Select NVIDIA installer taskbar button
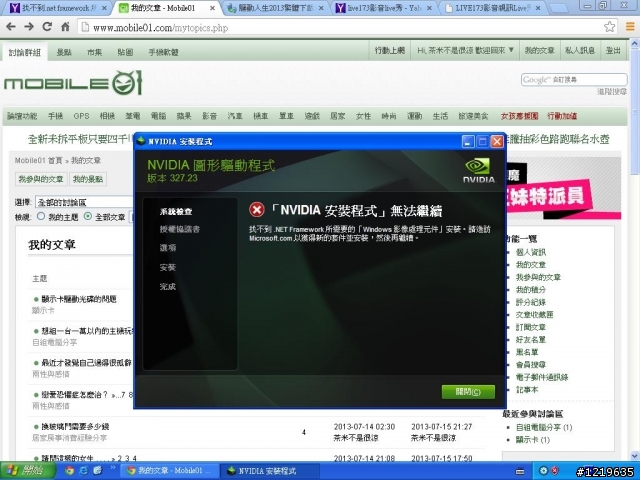Screen dimensions: 640x480 click(x=270, y=471)
